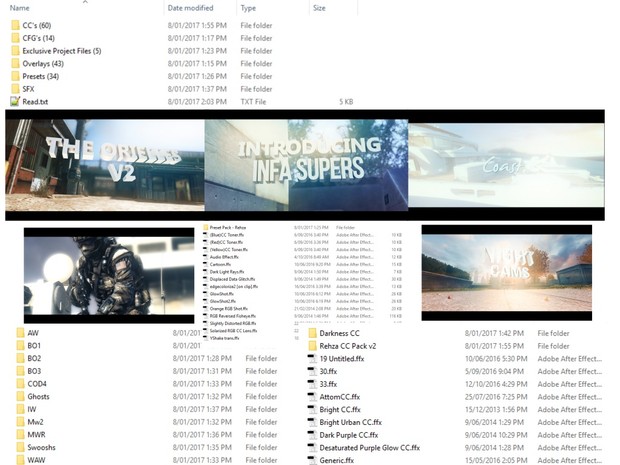
Task: Open the Read.txt file icon
Action: [x=15, y=101]
